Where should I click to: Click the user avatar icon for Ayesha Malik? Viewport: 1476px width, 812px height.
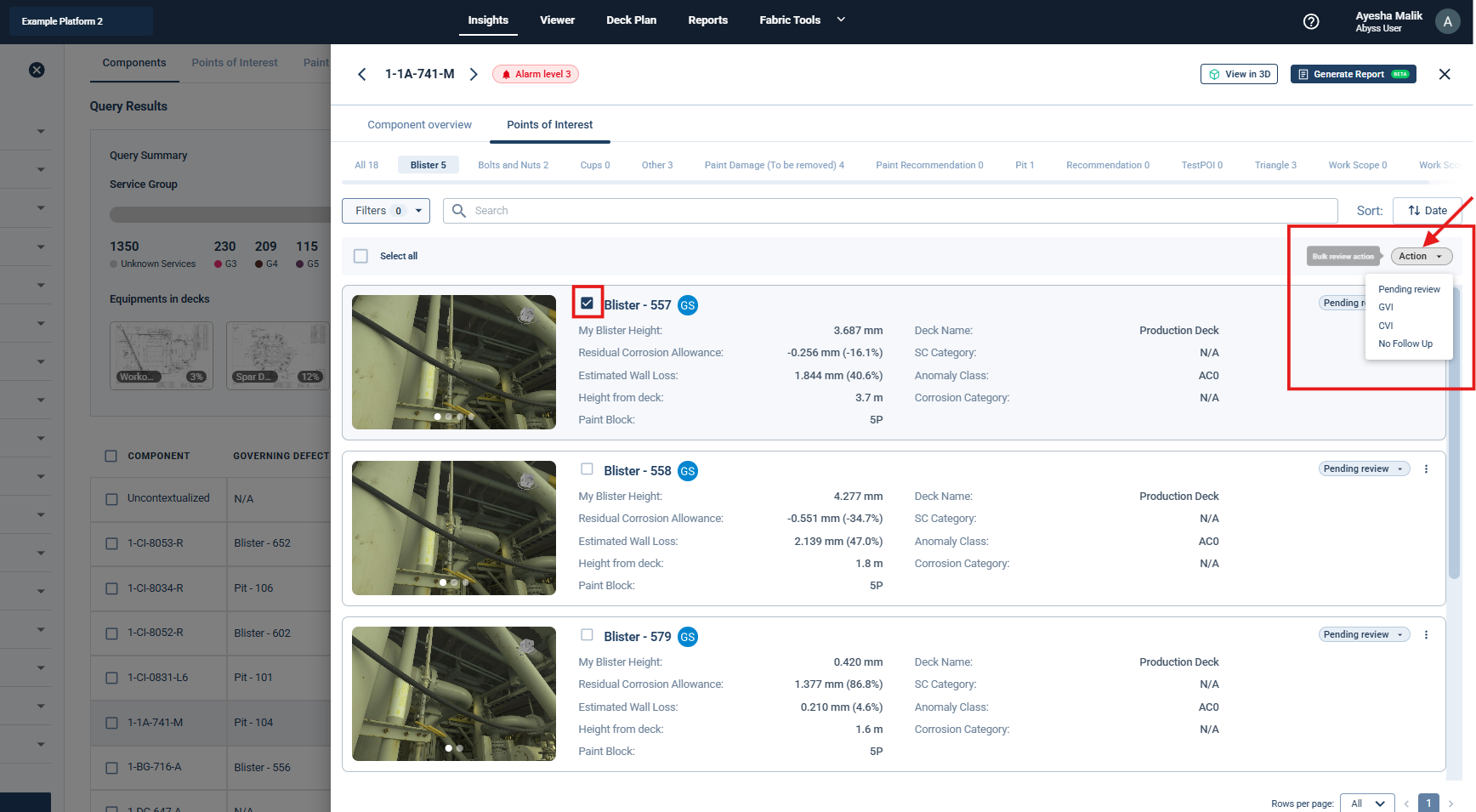point(1447,21)
